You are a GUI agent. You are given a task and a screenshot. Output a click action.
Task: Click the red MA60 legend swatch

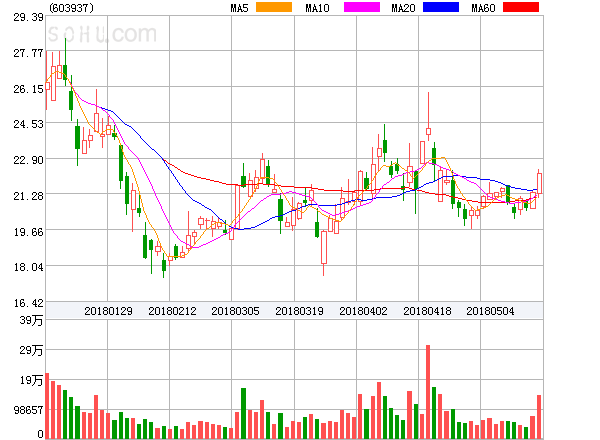(521, 7)
